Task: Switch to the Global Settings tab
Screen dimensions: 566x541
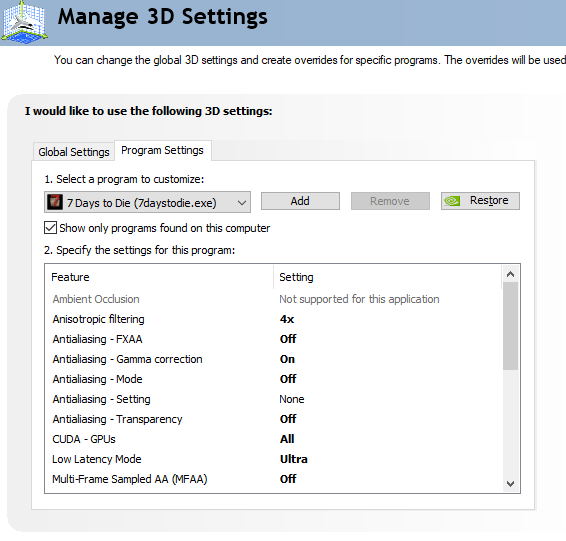Action: coord(74,152)
